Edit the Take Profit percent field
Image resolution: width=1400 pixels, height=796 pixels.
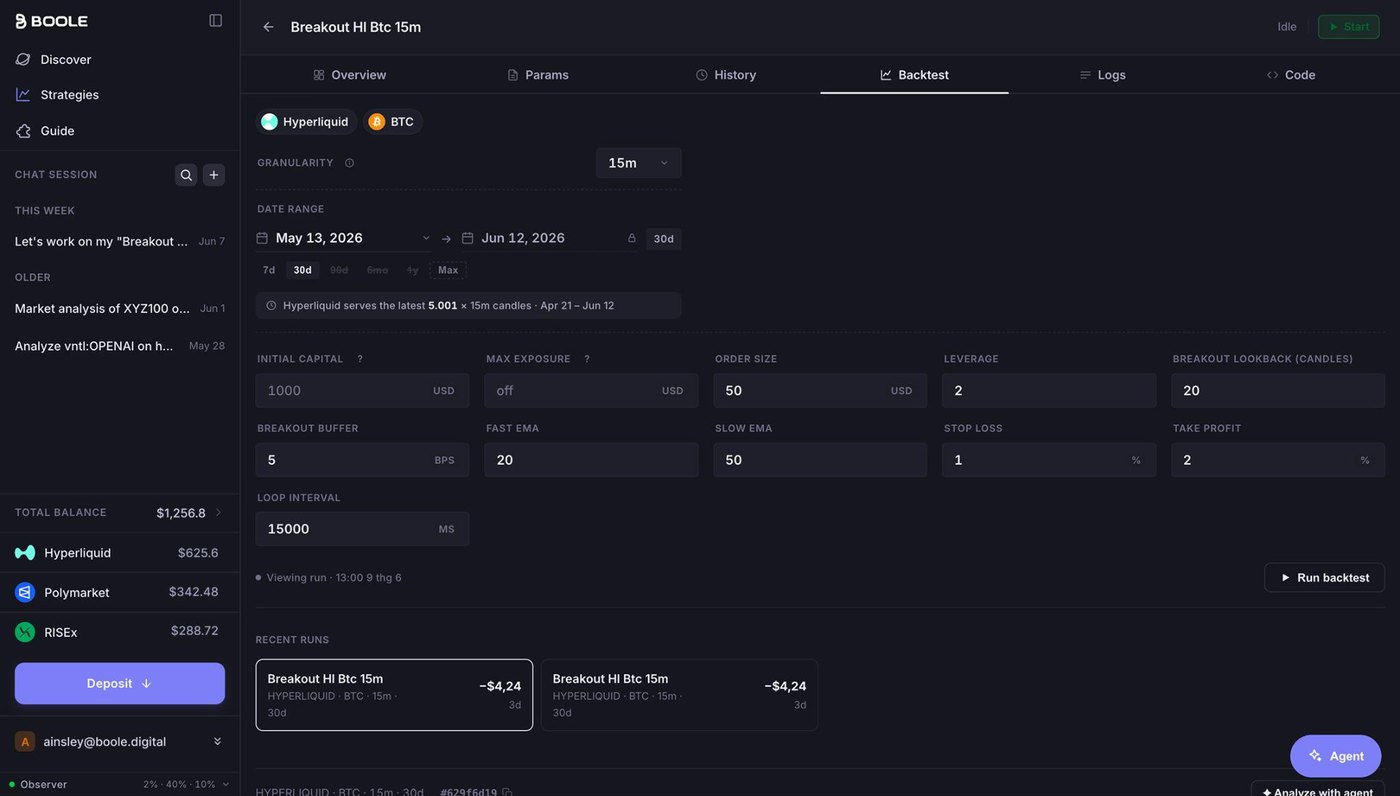coord(1278,460)
